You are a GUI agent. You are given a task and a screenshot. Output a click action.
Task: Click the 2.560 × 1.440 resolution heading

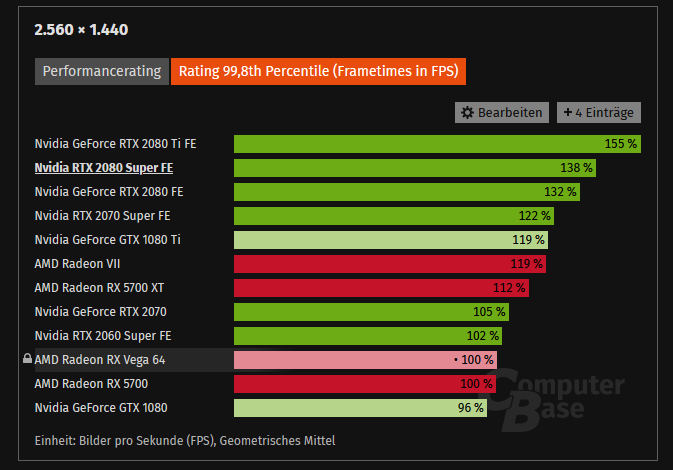pyautogui.click(x=81, y=30)
